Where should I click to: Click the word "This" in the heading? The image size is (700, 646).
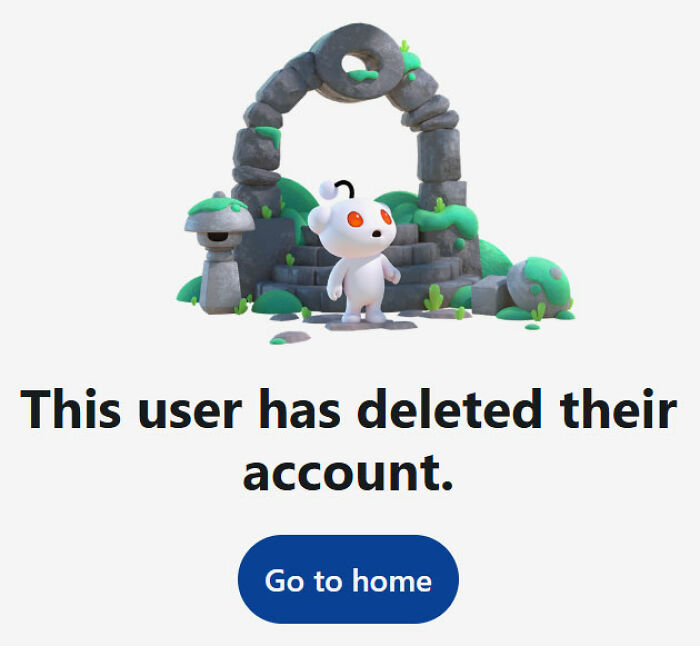[70, 408]
